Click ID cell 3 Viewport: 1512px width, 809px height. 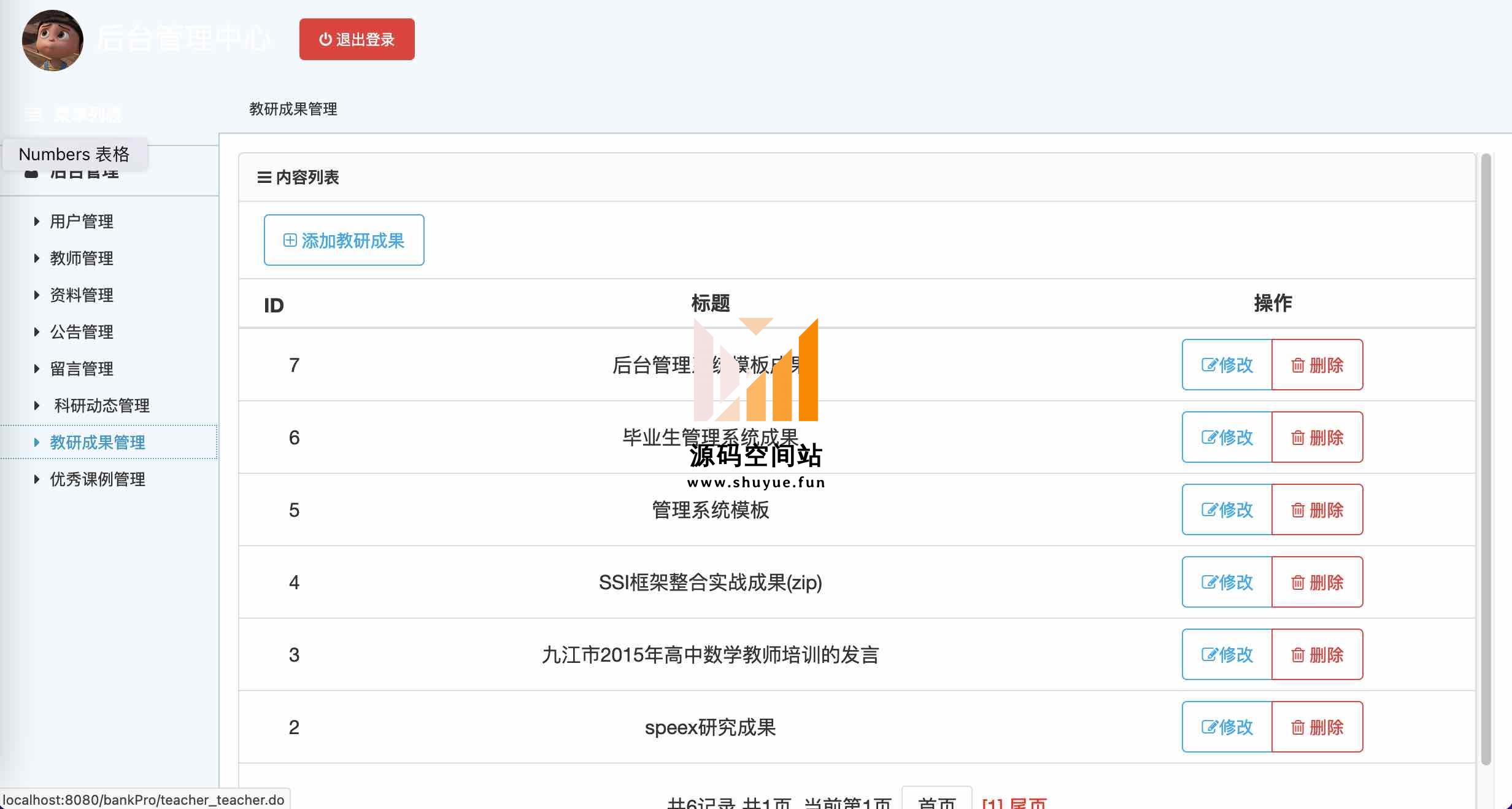click(x=294, y=655)
